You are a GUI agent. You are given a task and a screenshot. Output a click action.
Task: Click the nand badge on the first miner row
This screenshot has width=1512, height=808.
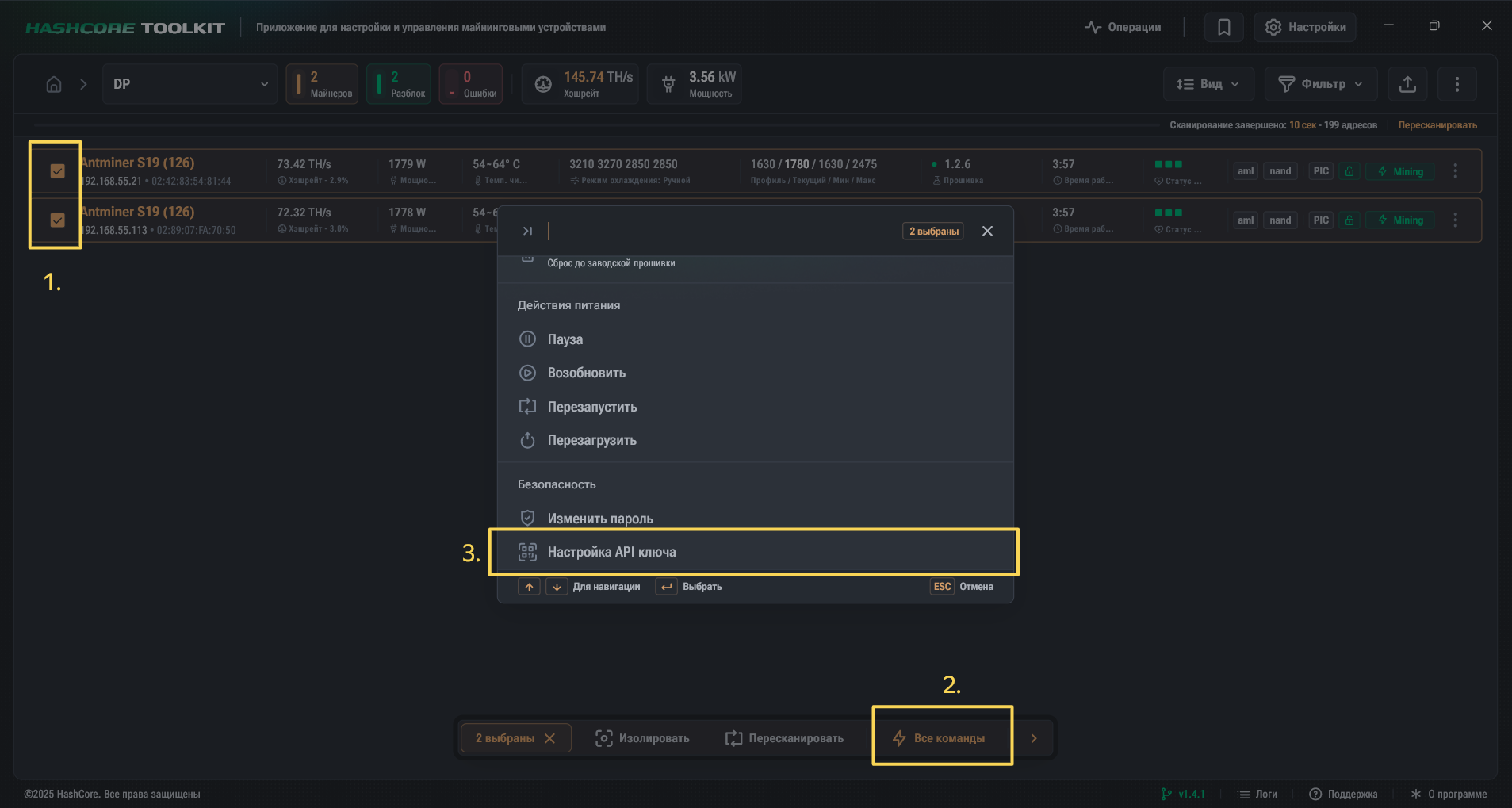click(1279, 170)
